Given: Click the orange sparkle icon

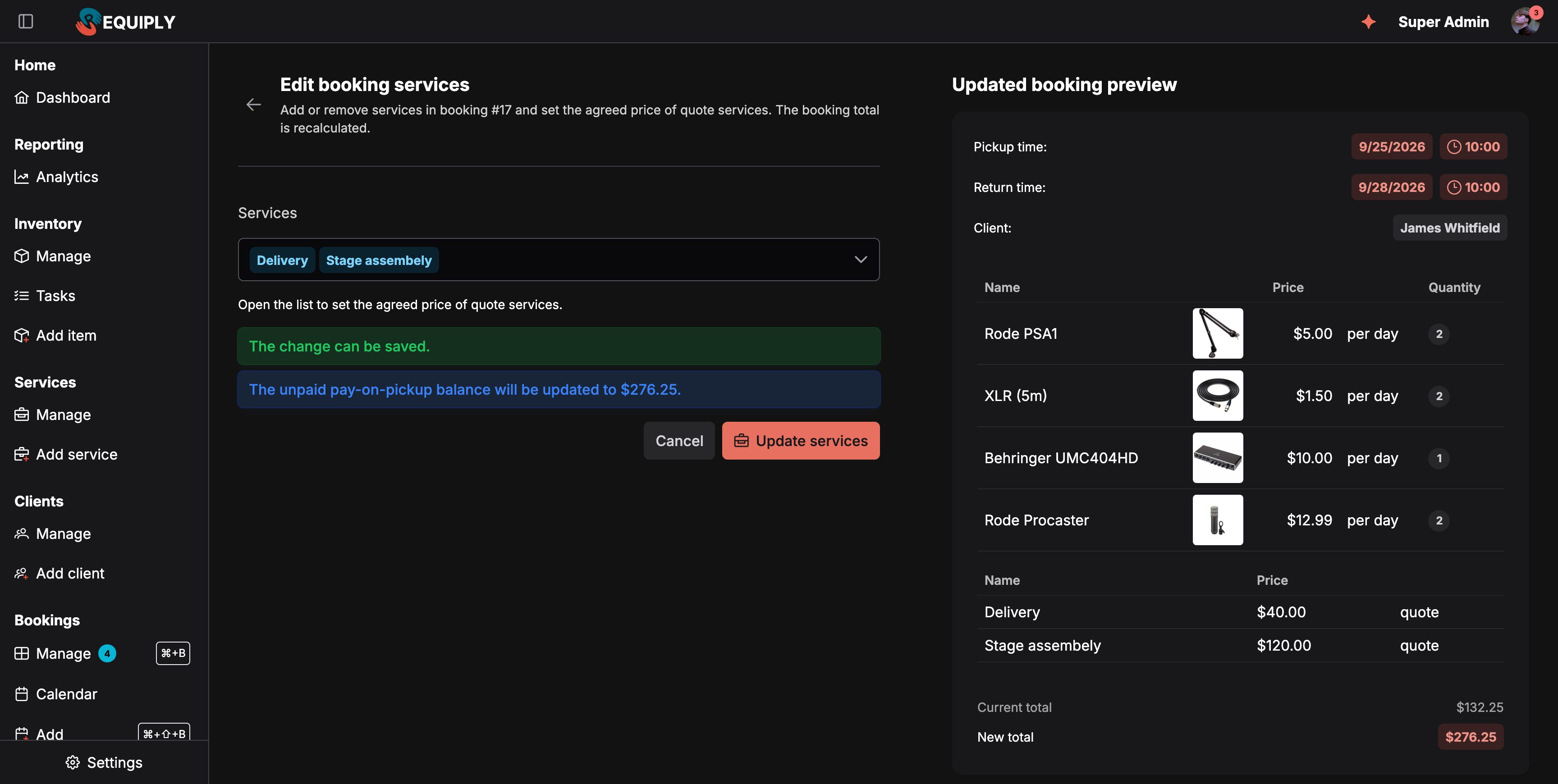Looking at the screenshot, I should tap(1368, 22).
